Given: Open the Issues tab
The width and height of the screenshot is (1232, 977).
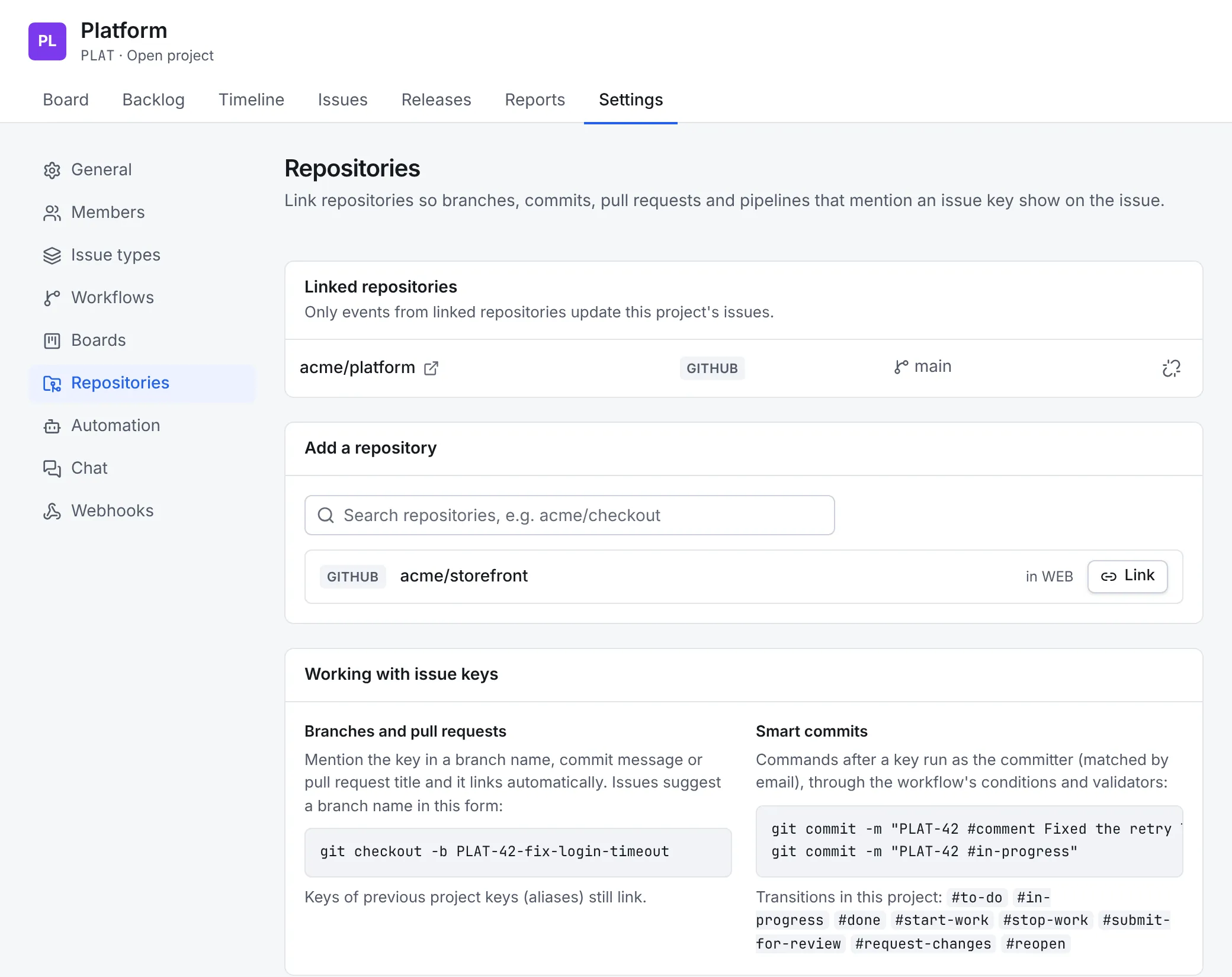Looking at the screenshot, I should [x=342, y=99].
